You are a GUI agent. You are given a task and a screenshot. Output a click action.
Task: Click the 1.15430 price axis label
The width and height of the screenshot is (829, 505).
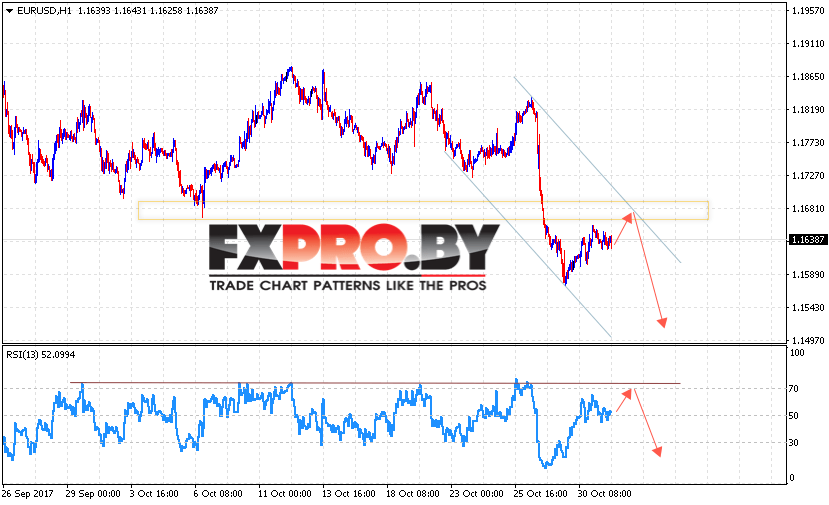pos(808,308)
